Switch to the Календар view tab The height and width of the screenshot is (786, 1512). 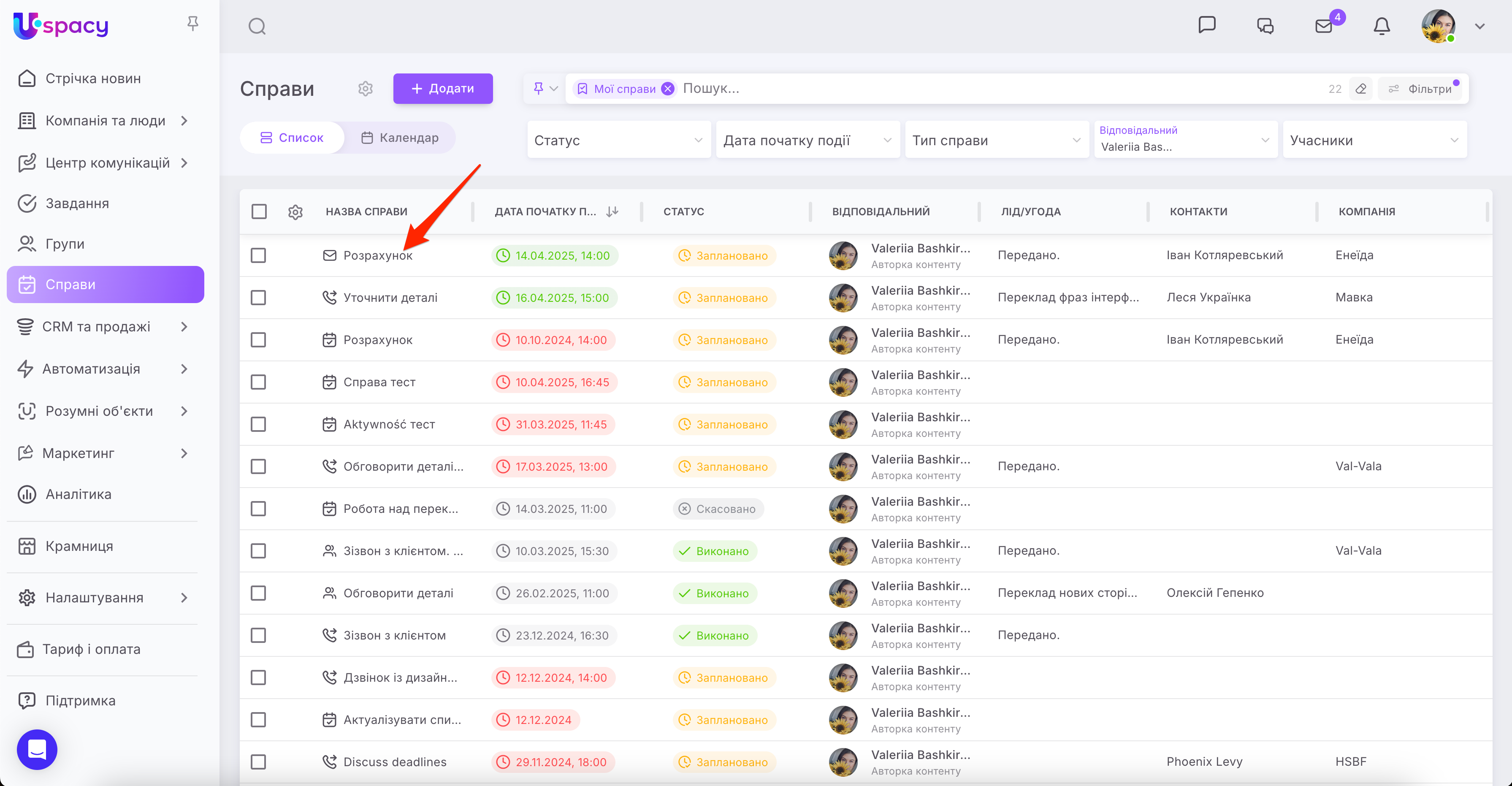(x=400, y=137)
